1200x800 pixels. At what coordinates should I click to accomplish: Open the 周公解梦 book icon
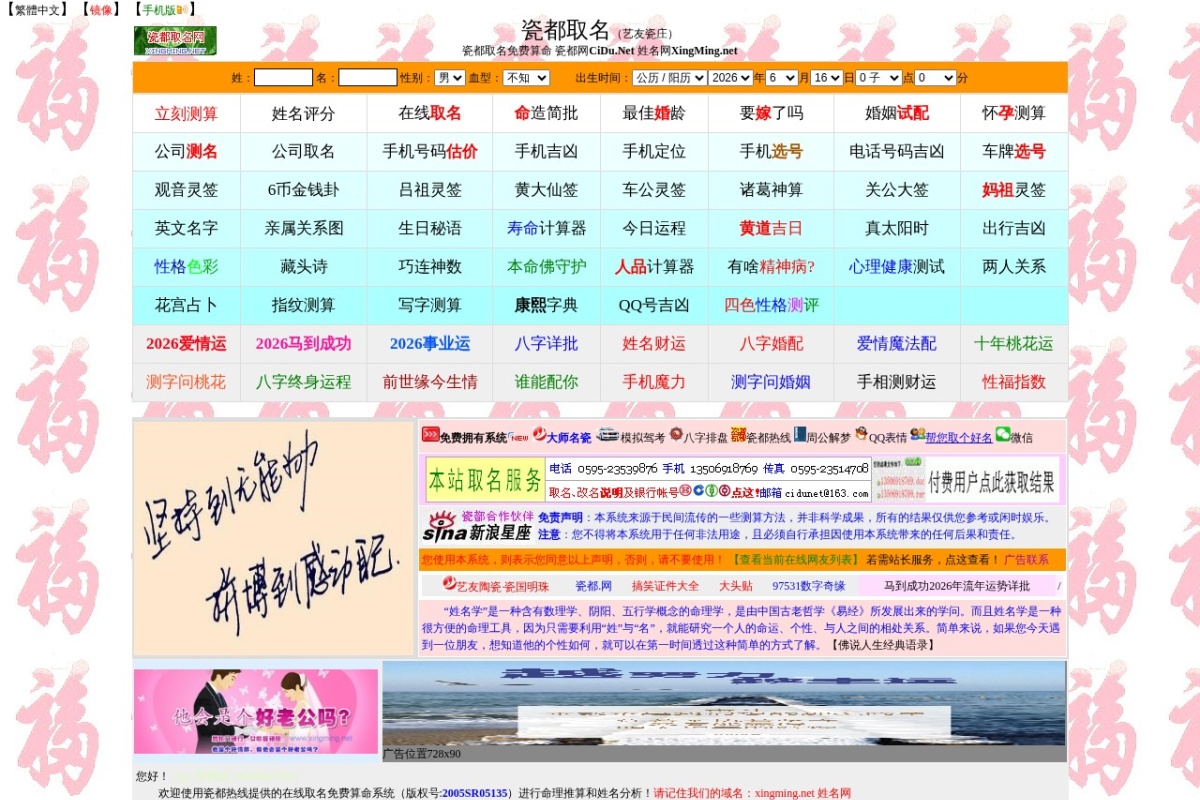point(800,435)
